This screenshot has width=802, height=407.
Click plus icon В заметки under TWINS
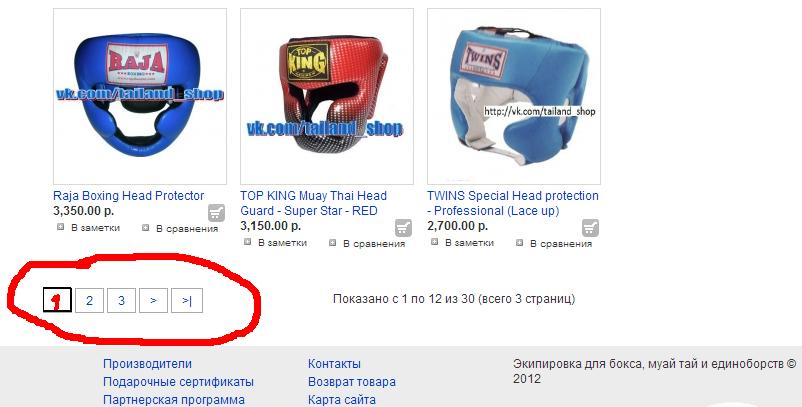435,242
